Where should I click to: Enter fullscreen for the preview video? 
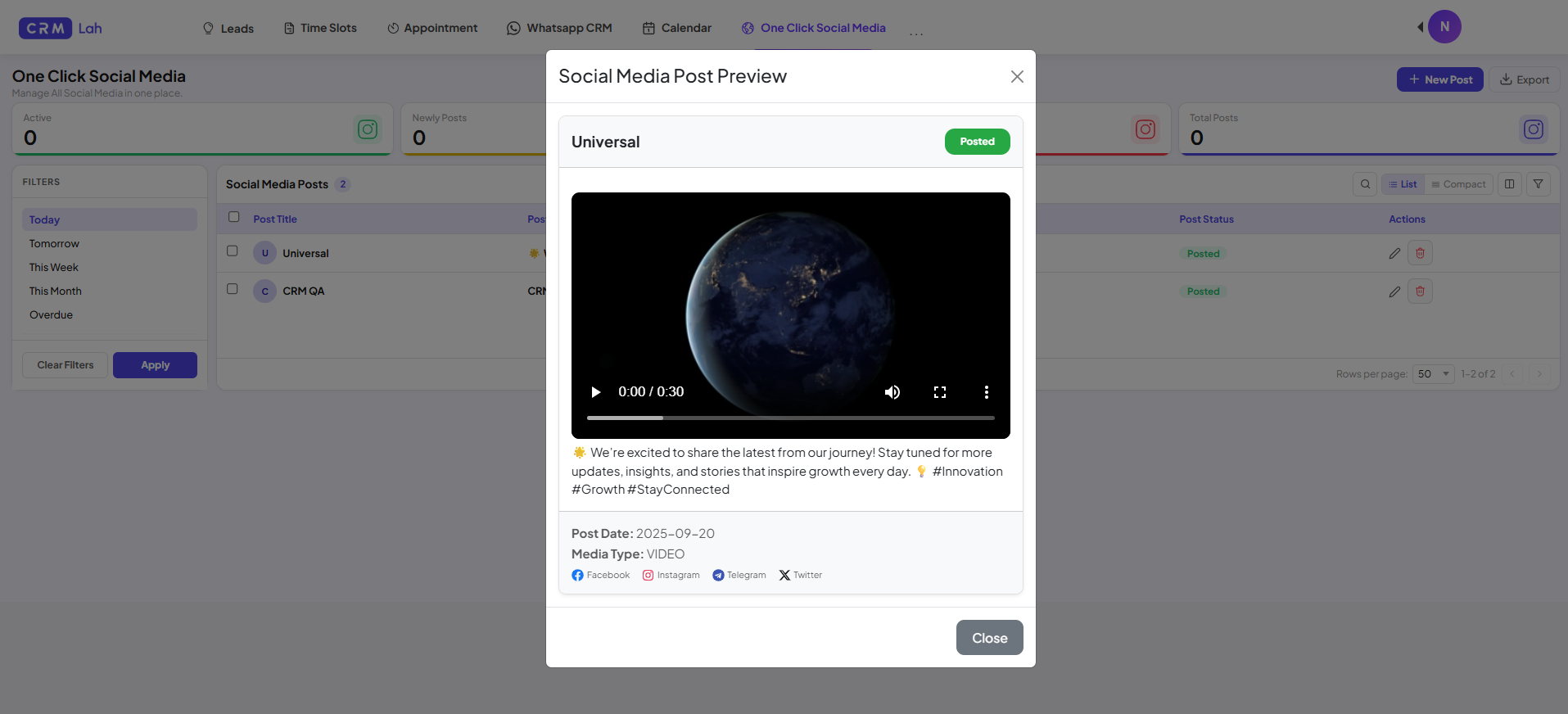point(940,392)
